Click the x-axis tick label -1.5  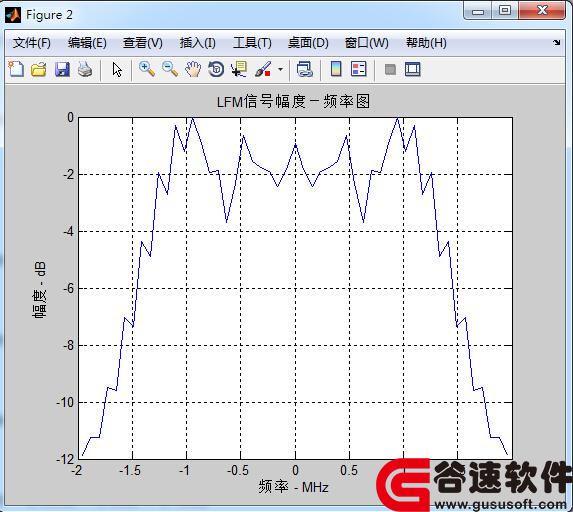pos(130,470)
